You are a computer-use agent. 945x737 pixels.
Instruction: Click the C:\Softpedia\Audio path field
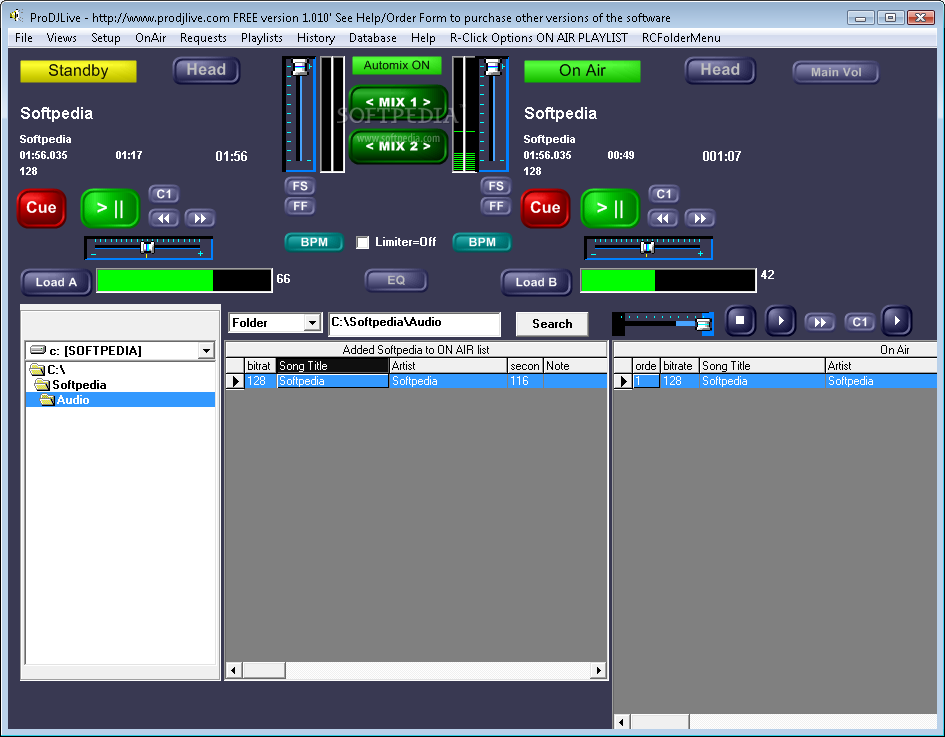tap(415, 324)
